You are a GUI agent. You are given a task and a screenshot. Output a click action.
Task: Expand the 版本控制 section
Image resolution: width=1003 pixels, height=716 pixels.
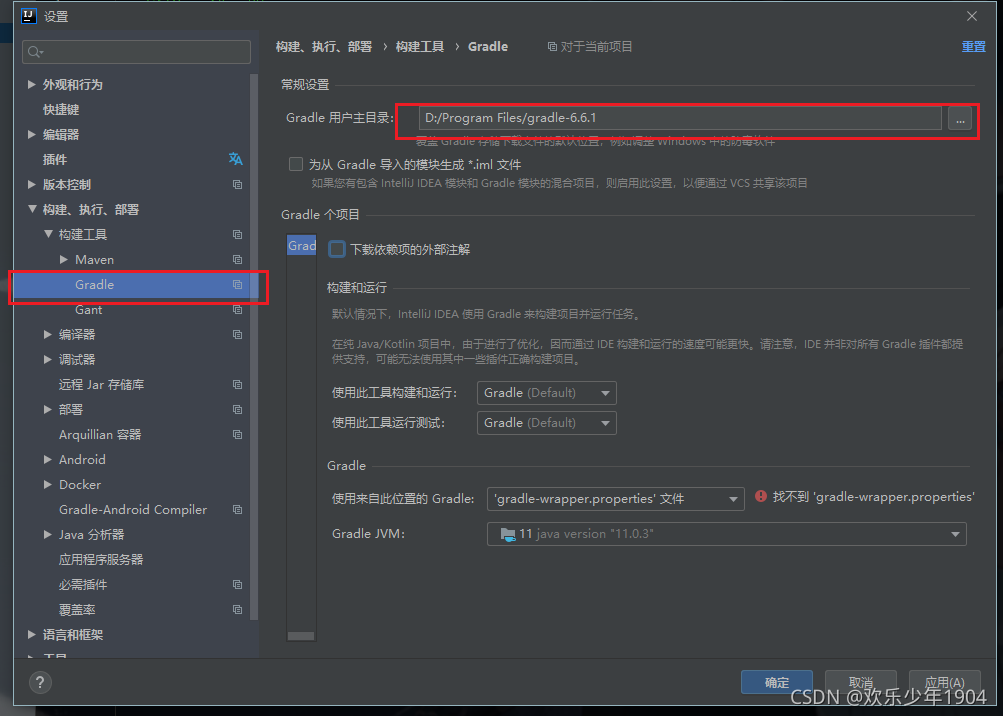[31, 184]
